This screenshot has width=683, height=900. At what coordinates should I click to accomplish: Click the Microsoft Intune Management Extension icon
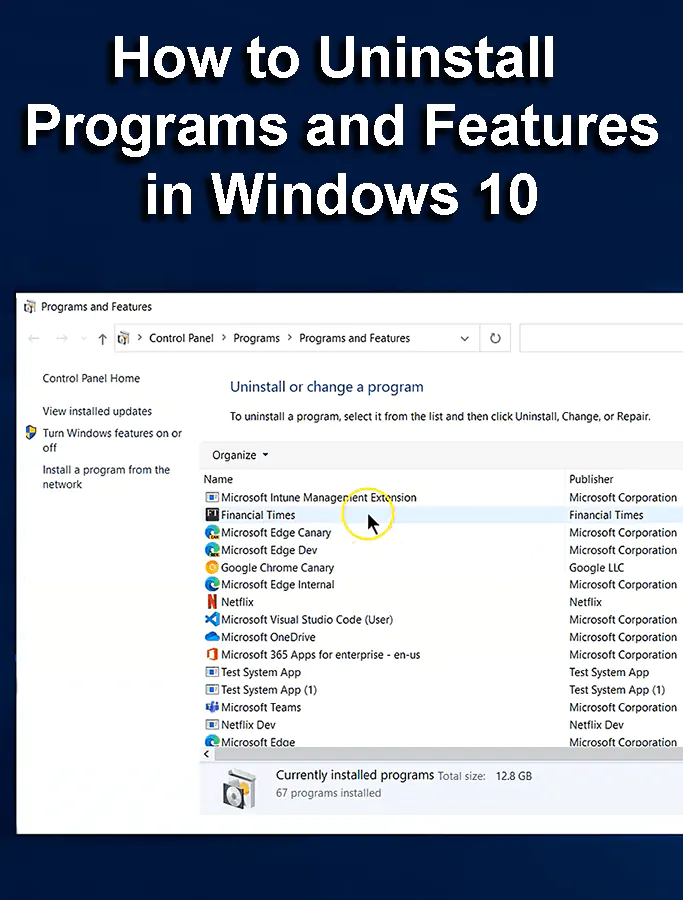212,497
